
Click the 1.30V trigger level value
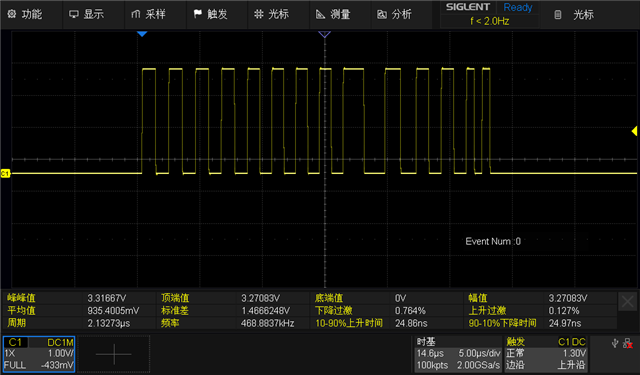tap(574, 353)
